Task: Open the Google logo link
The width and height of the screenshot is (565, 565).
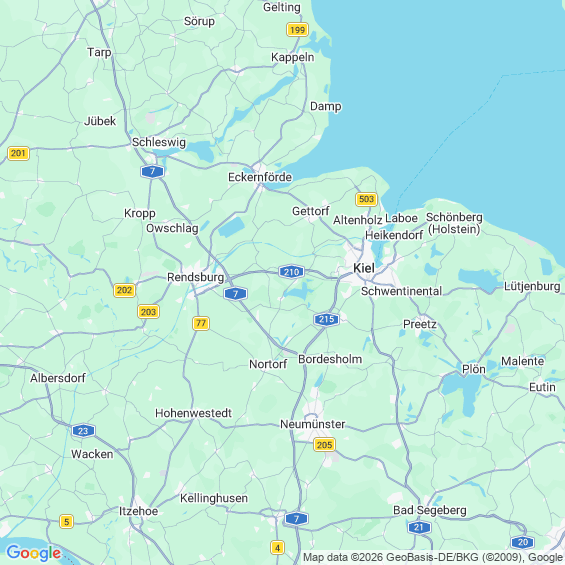Action: point(34,553)
